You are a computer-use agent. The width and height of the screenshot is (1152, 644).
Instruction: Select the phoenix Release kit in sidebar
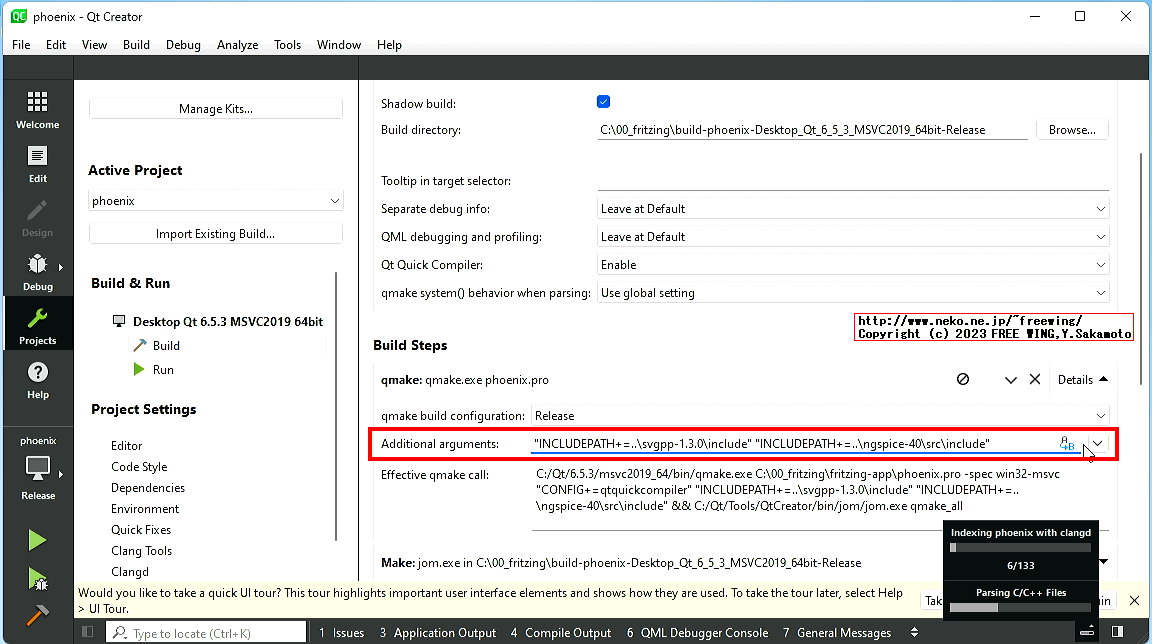(x=37, y=466)
